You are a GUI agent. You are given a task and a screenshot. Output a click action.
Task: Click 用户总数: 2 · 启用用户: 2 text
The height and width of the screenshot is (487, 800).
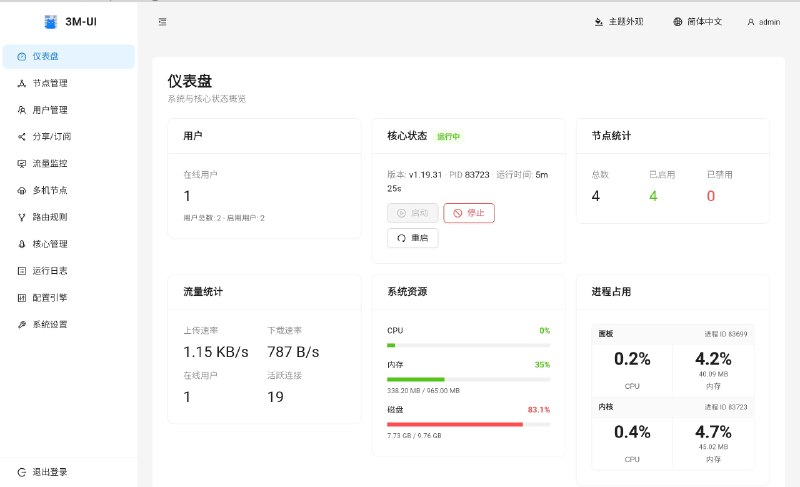point(224,218)
